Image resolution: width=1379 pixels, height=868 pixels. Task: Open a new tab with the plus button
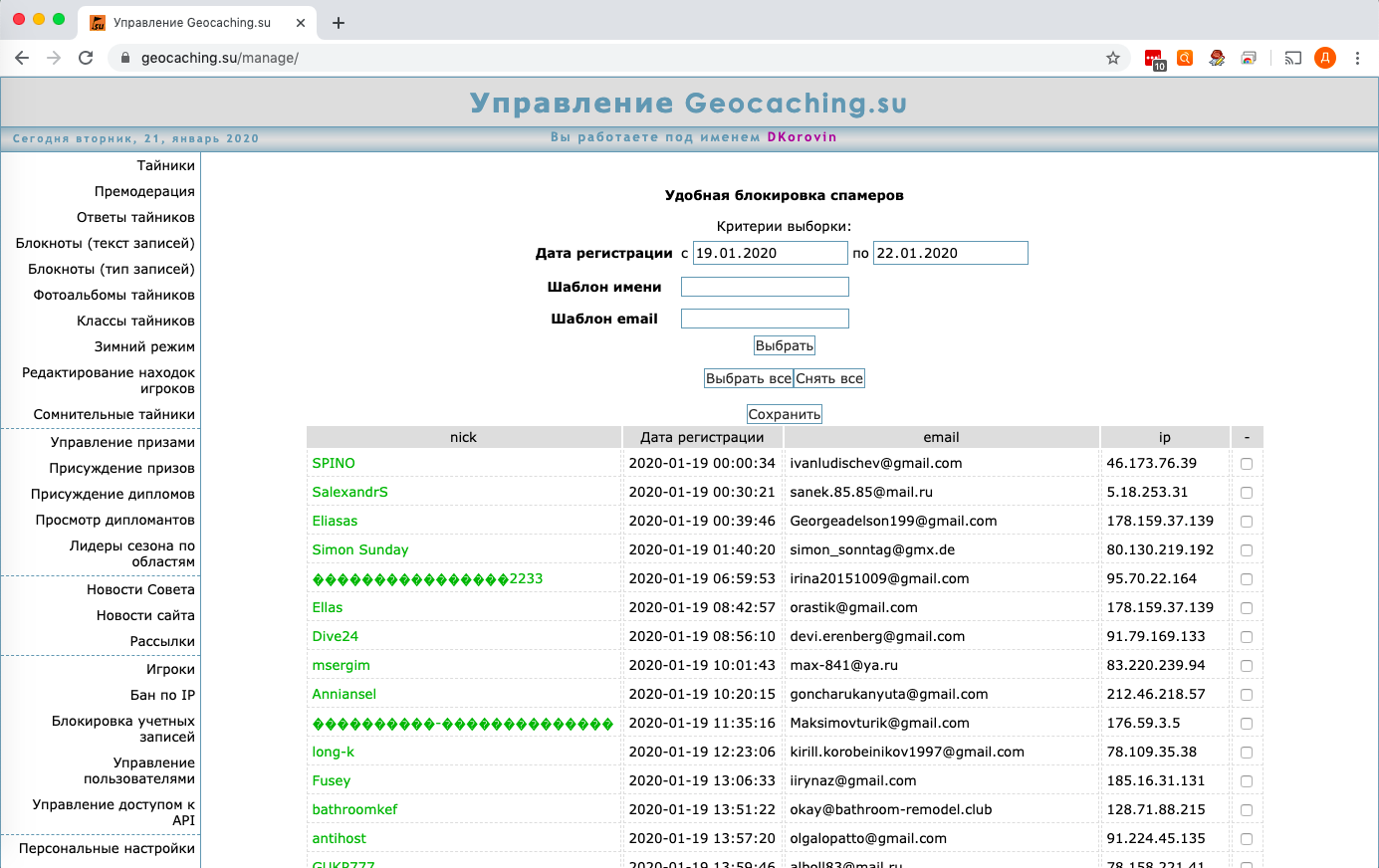click(339, 23)
